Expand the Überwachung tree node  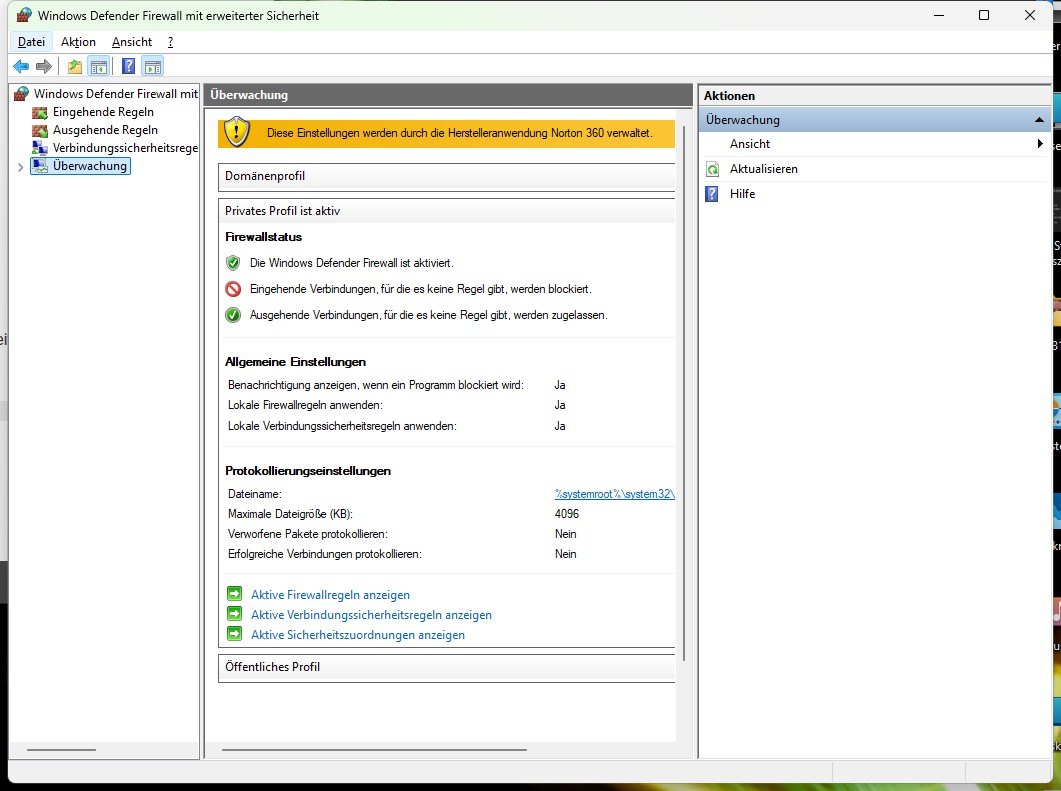(20, 167)
